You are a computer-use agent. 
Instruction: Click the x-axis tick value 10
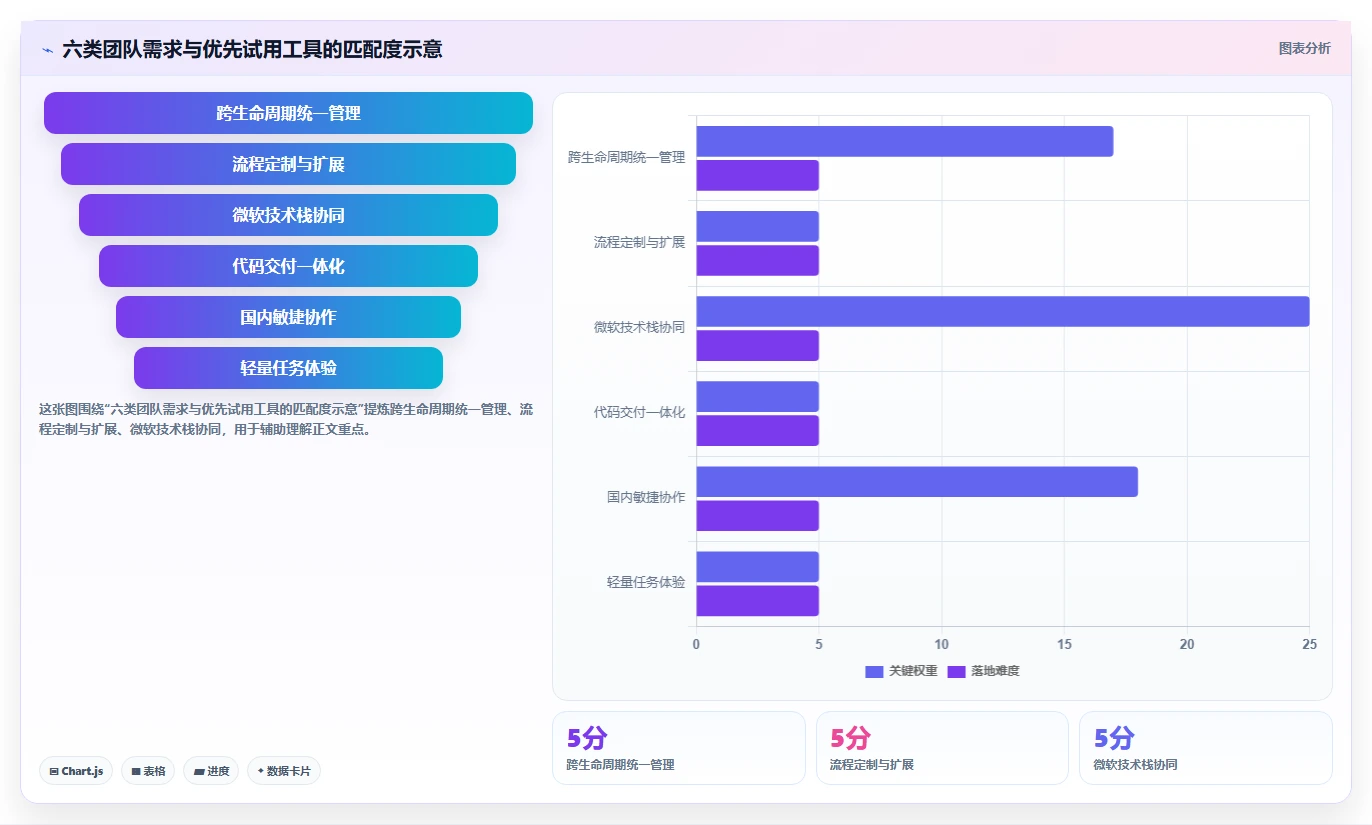click(941, 644)
